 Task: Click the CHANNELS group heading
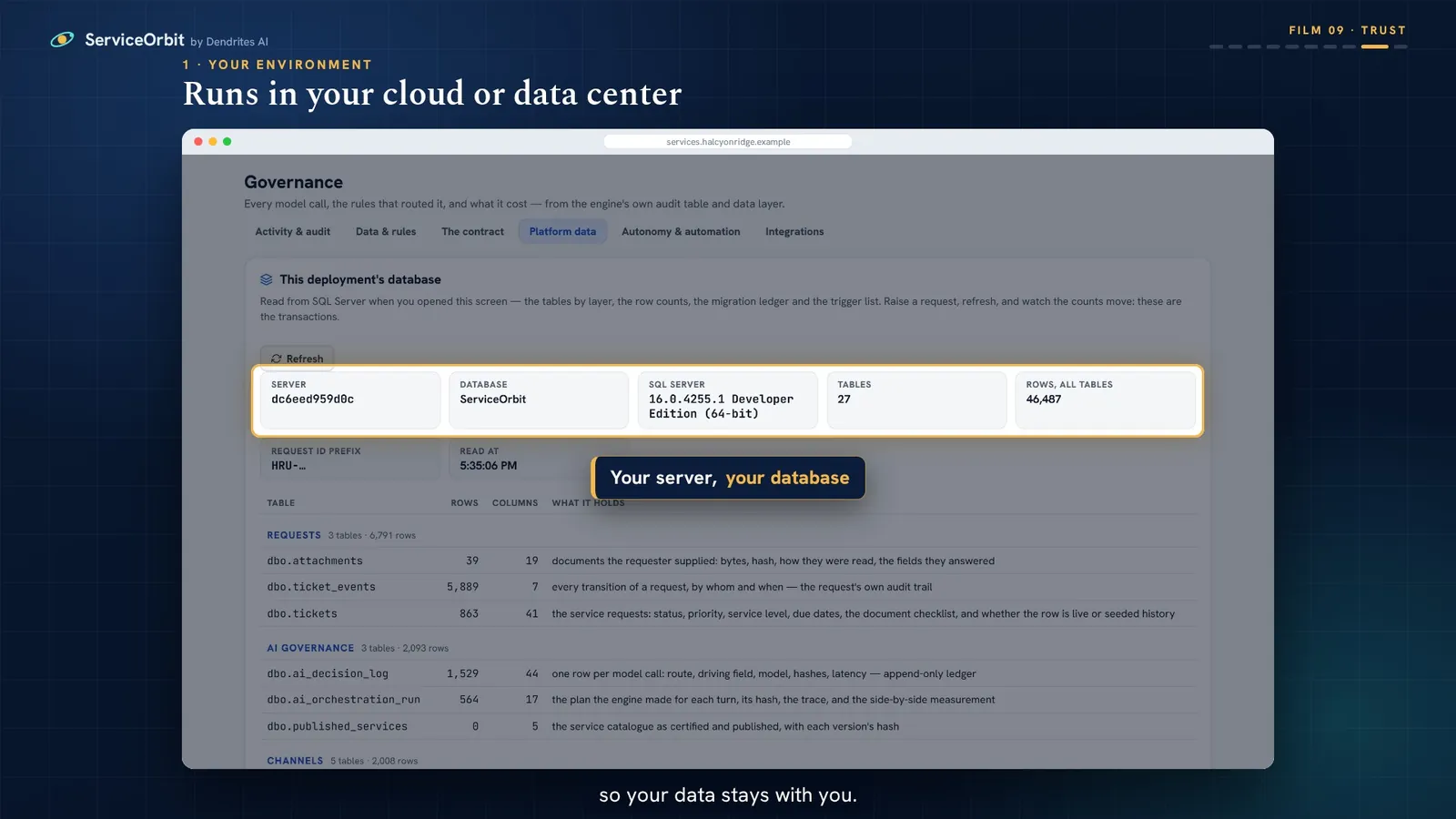[x=295, y=761]
